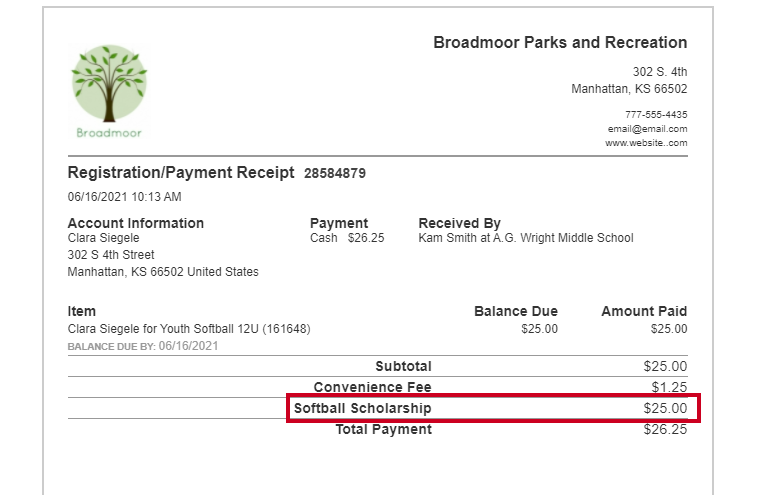Click the date 06/16/2021 10:13 AM
This screenshot has width=758, height=495.
[x=124, y=197]
